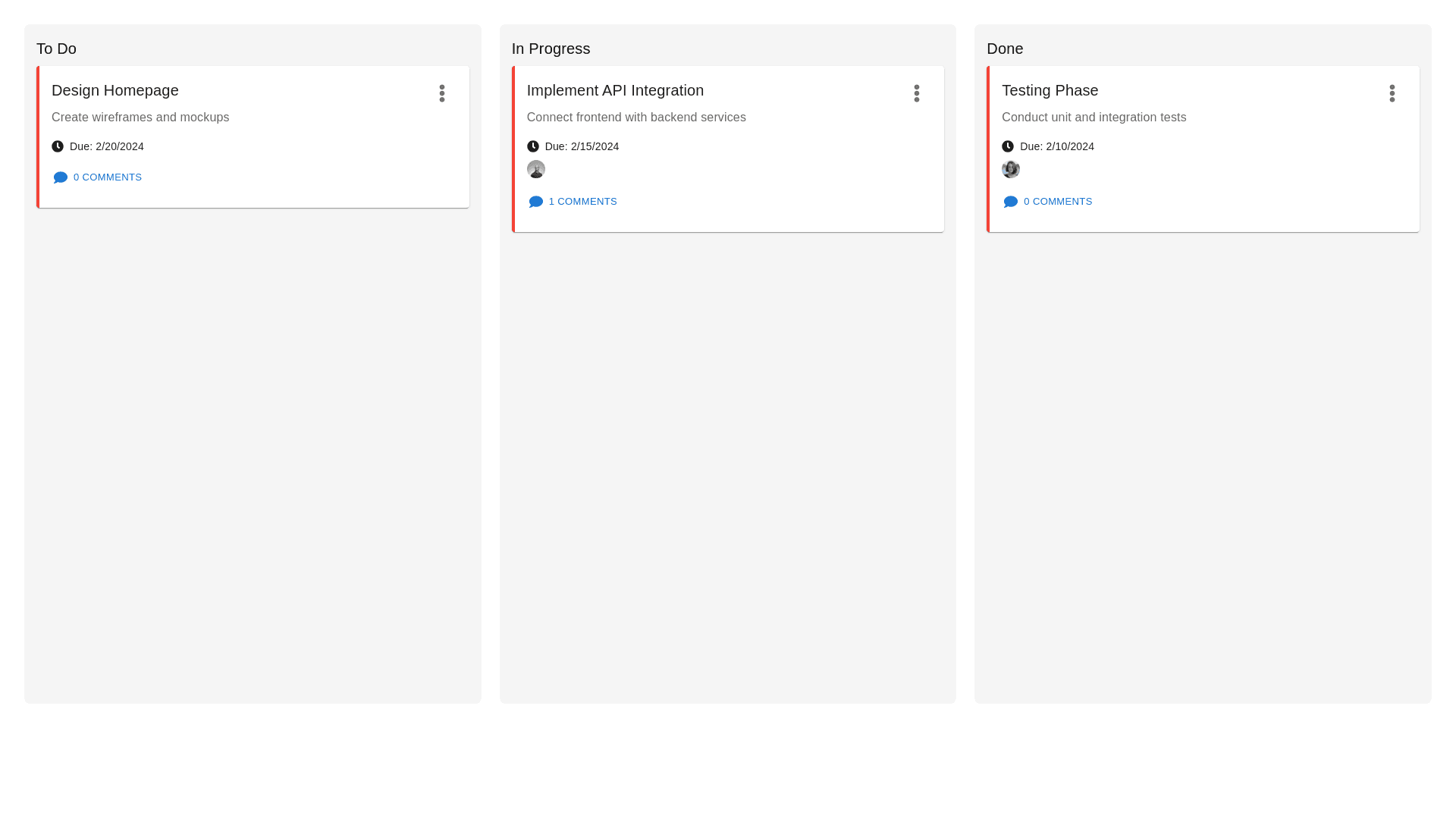Image resolution: width=1456 pixels, height=819 pixels.
Task: Open the 0 Comments button on Design Homepage
Action: pos(97,177)
